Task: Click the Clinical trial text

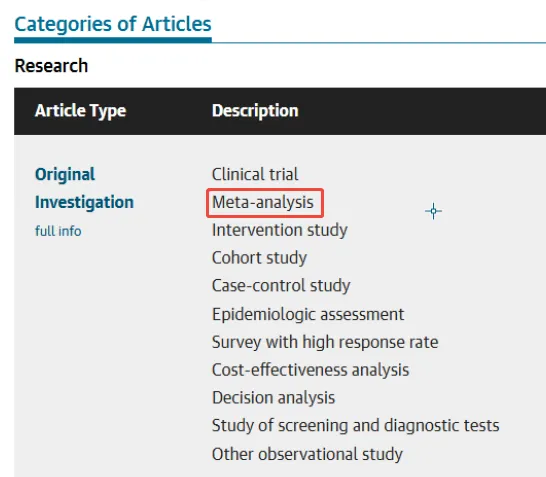Action: point(255,174)
